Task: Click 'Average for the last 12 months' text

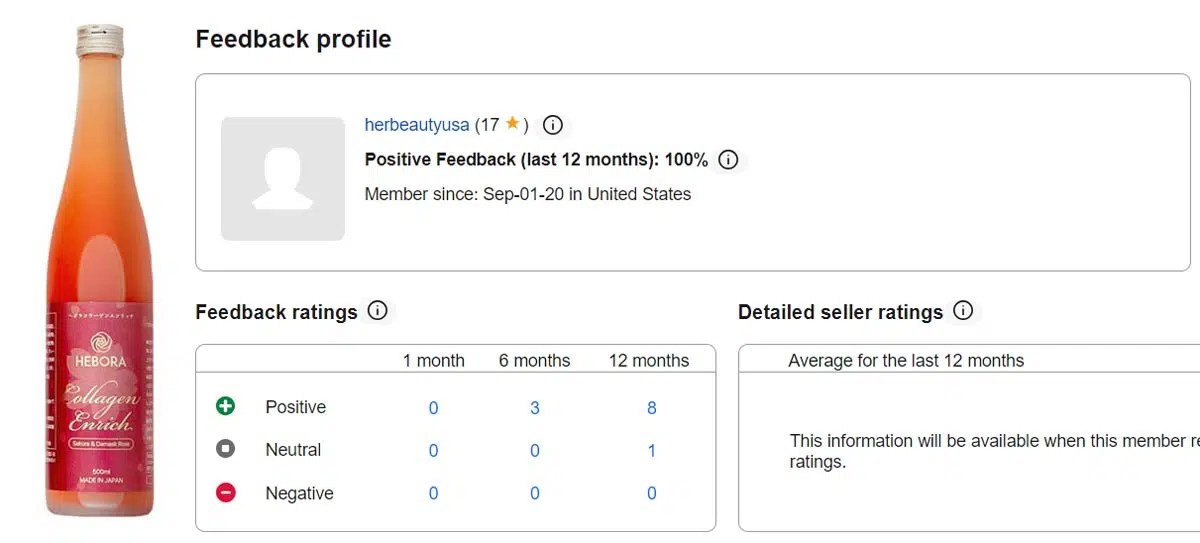Action: click(906, 361)
